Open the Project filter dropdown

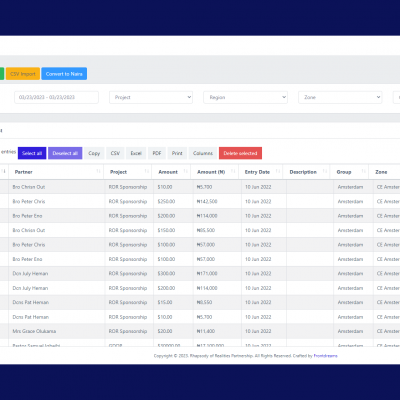click(x=151, y=97)
